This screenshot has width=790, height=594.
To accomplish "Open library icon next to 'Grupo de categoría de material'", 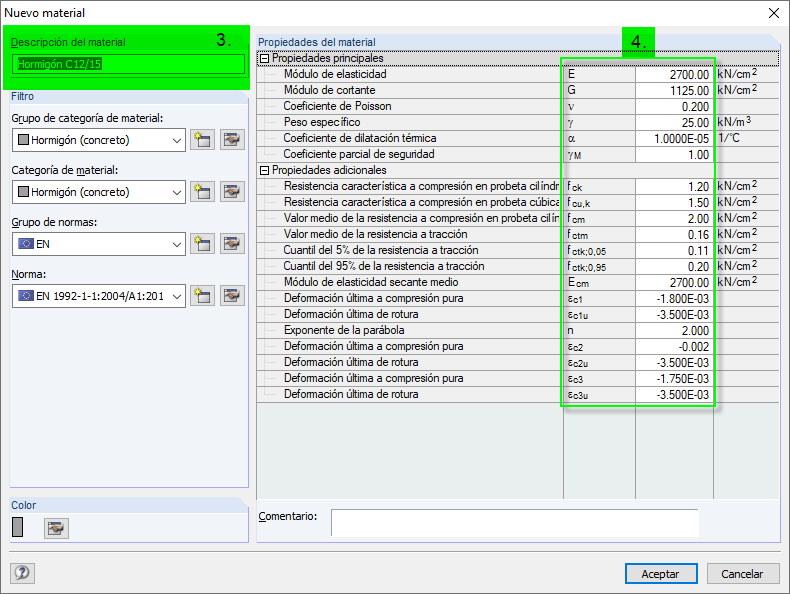I will 232,140.
